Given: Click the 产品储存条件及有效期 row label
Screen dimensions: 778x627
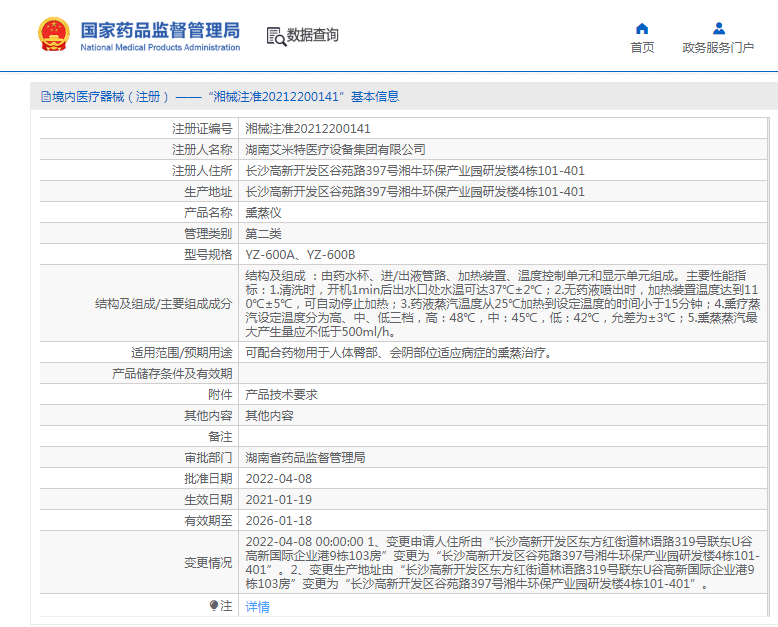Looking at the screenshot, I should point(172,374).
